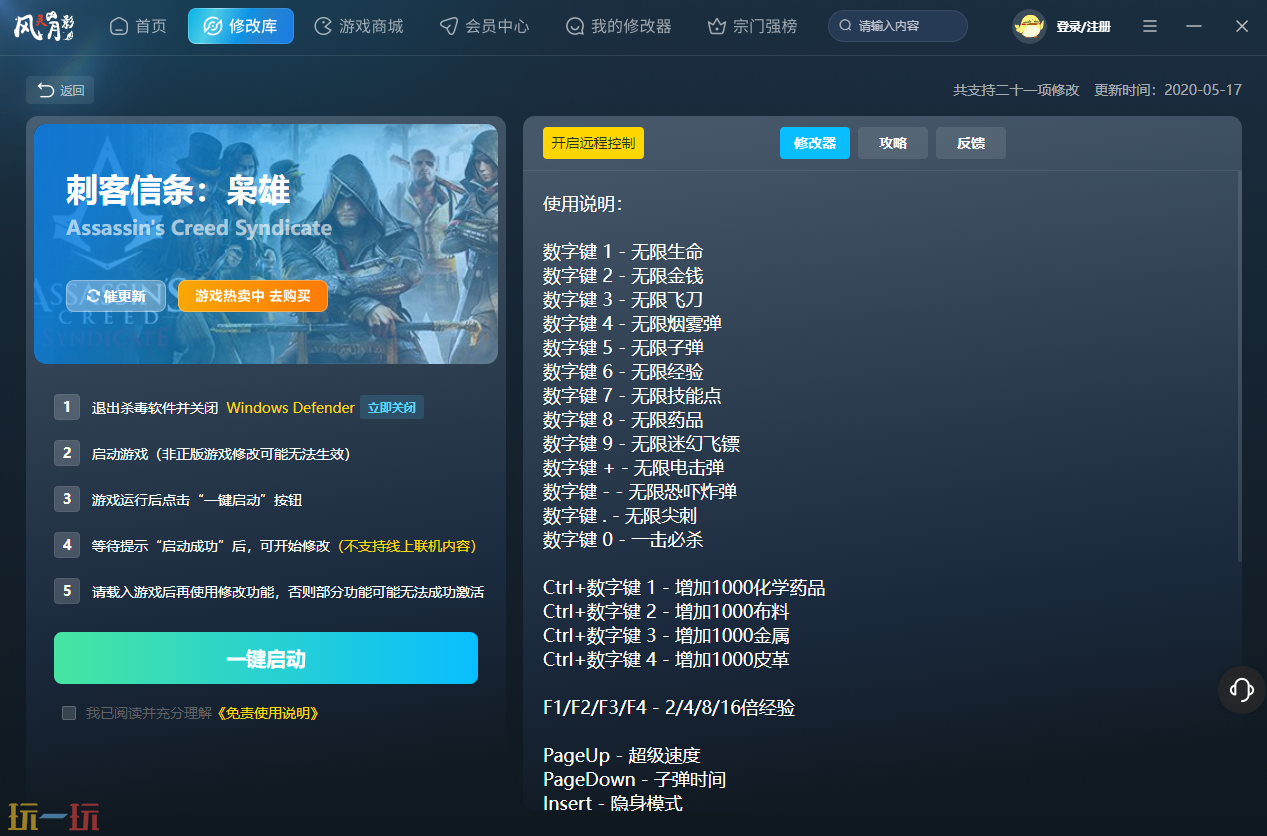Click 立即关闭 Windows Defender button
Screen dimensions: 1267x836
[x=392, y=408]
